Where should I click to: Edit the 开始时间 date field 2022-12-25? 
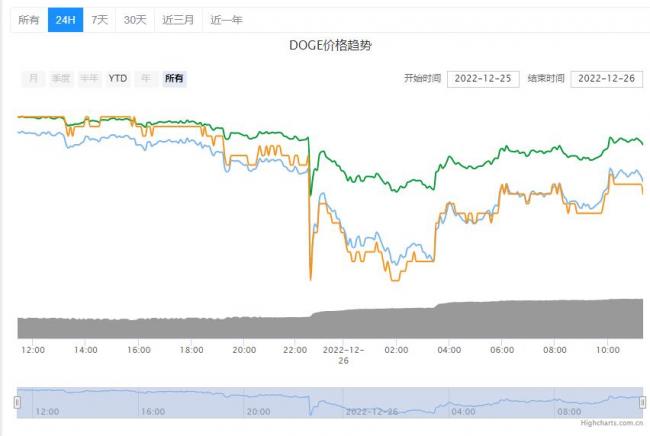pyautogui.click(x=483, y=79)
